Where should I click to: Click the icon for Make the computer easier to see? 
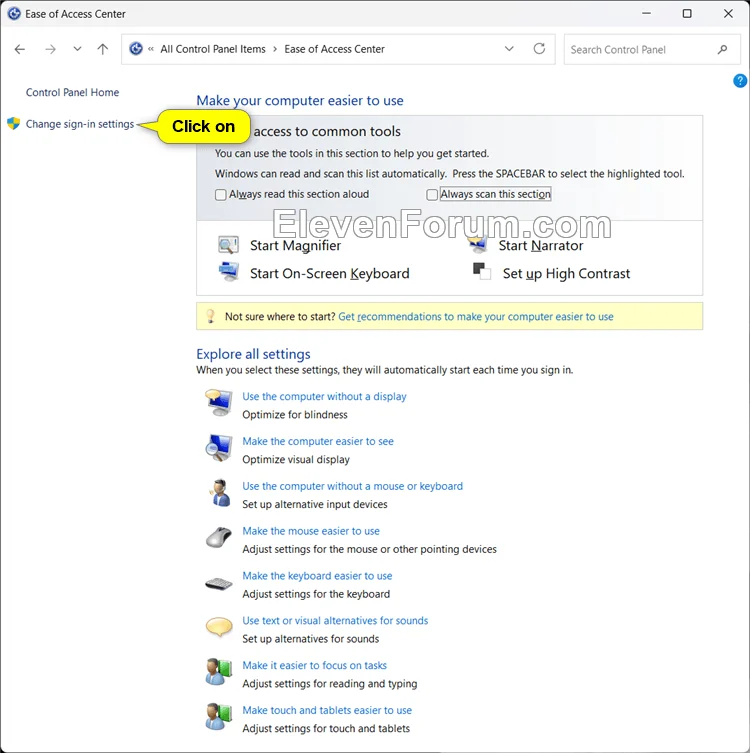pos(219,448)
